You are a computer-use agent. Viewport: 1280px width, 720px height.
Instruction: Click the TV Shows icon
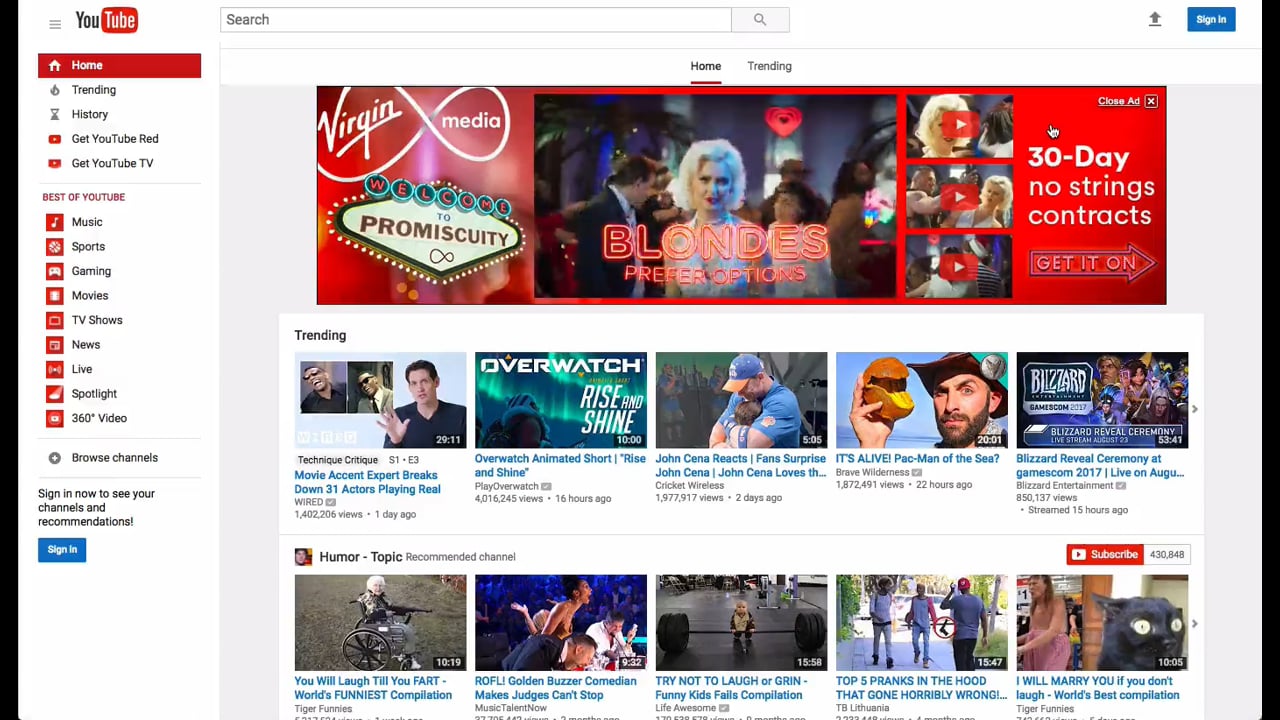pos(55,320)
